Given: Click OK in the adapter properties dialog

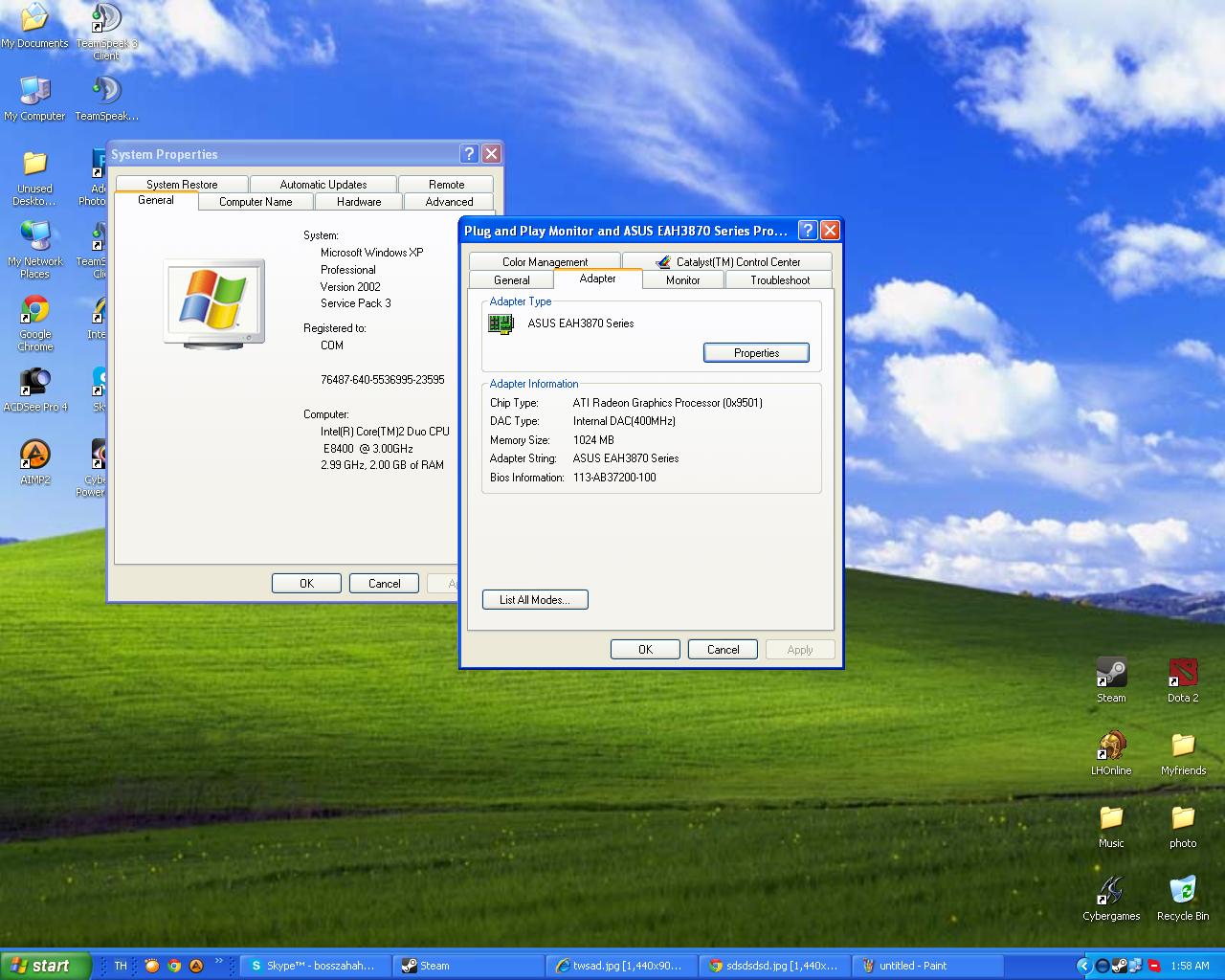Looking at the screenshot, I should point(645,649).
